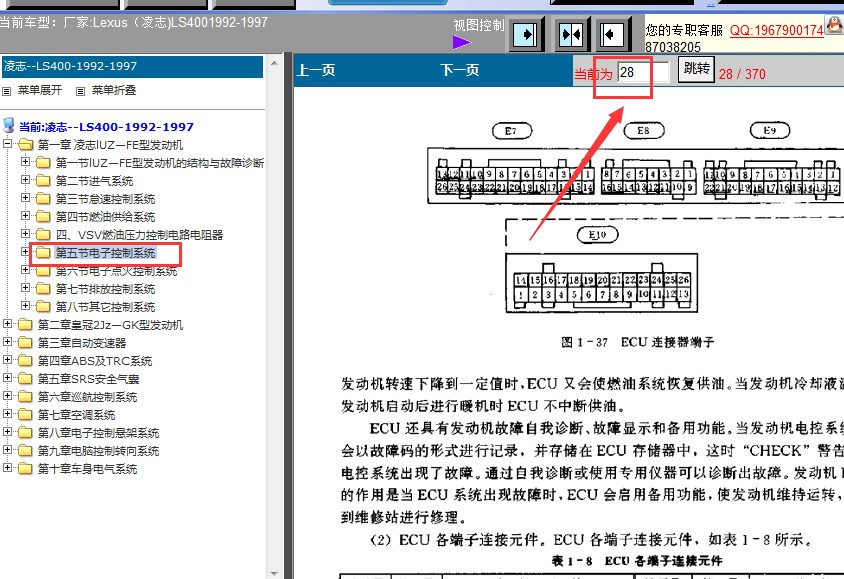
Task: Click folder icon of 第五章SRS安全气囊
Action: click(x=25, y=379)
